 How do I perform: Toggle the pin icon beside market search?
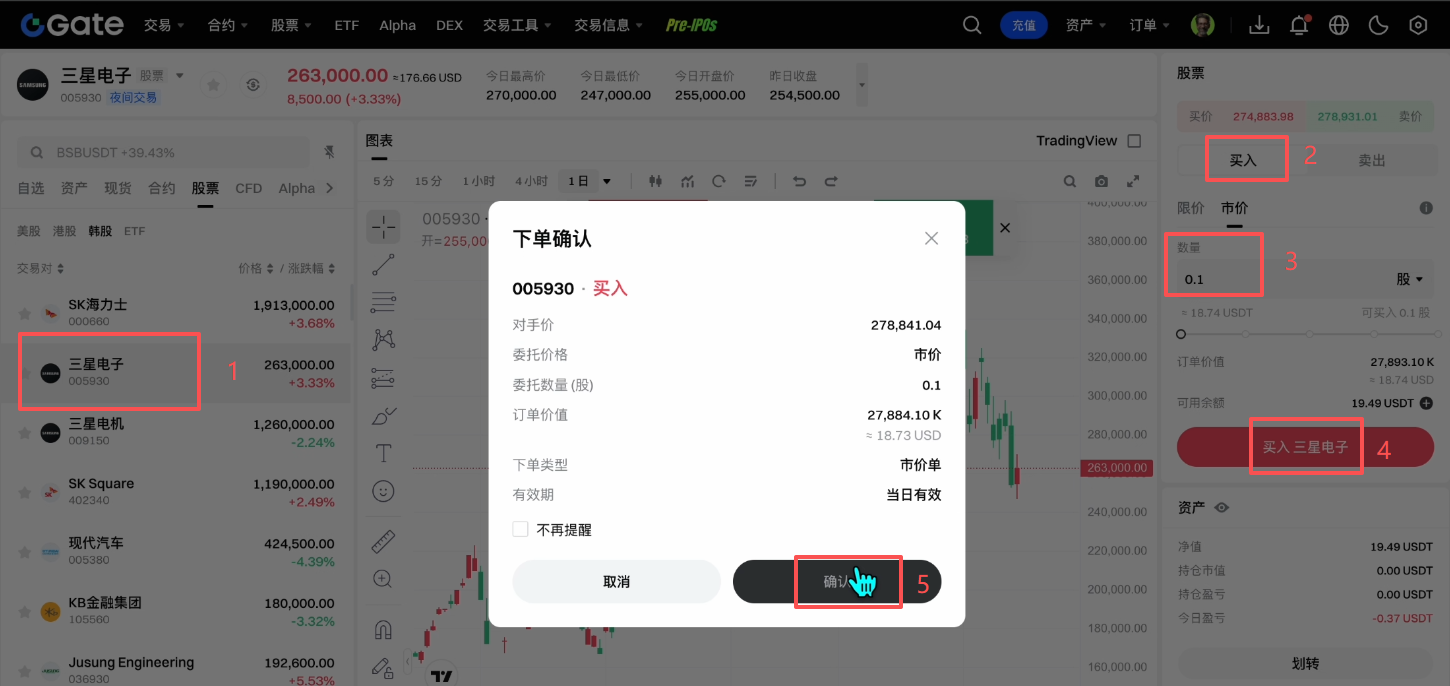click(329, 152)
